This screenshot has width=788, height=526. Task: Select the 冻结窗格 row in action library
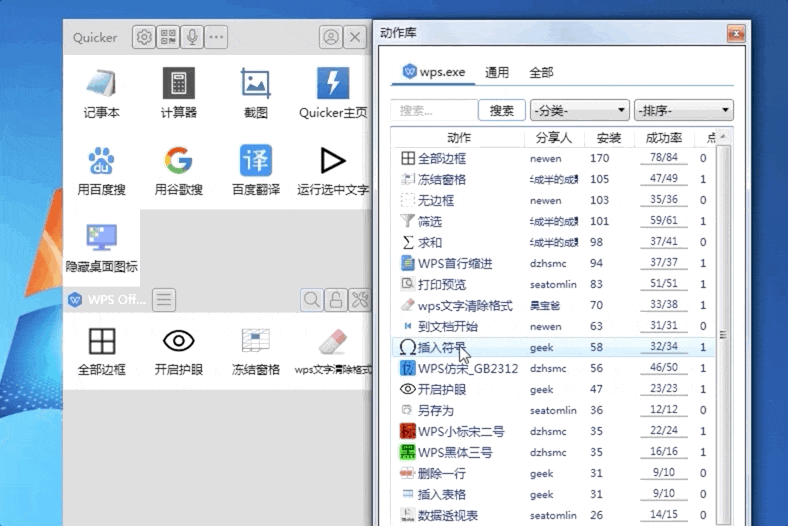[x=553, y=179]
